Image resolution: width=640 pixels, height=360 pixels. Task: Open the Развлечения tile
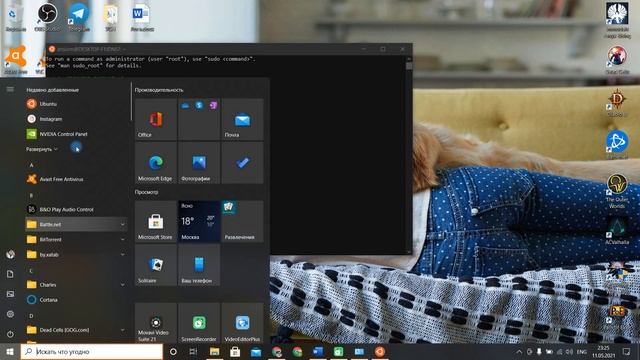point(242,221)
